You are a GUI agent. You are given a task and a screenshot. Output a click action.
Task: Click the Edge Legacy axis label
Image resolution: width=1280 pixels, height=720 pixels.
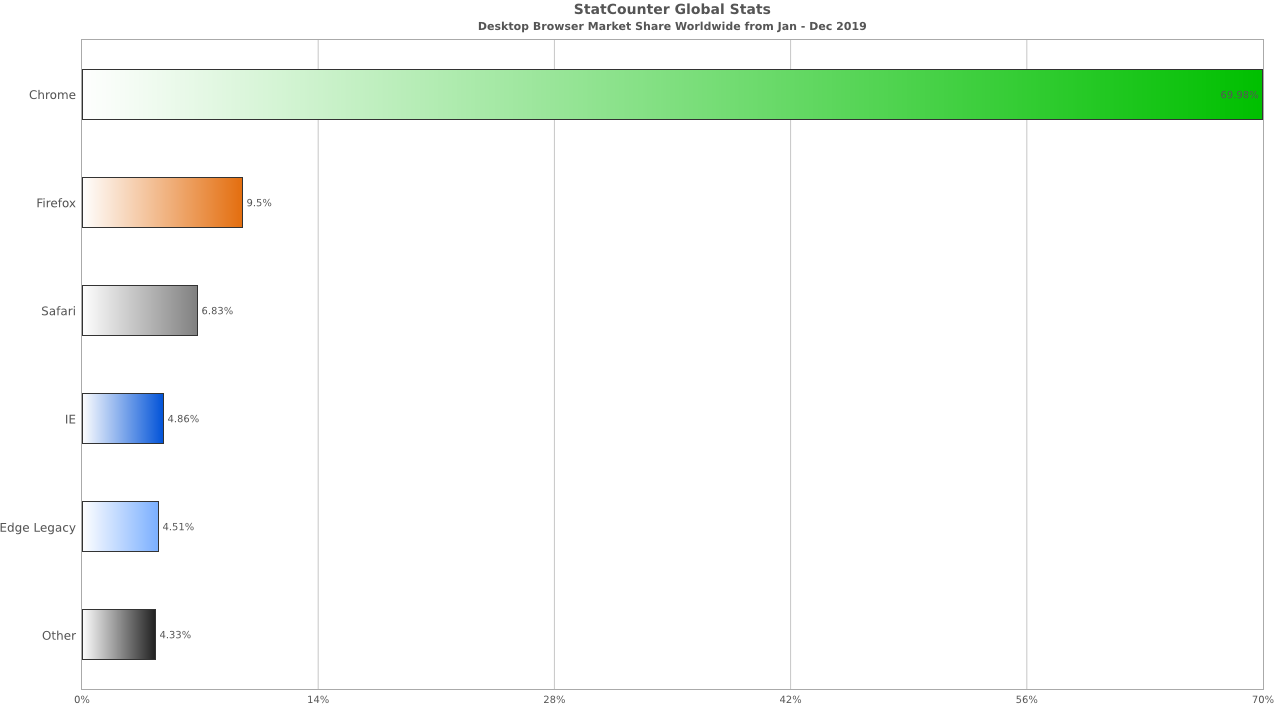point(38,527)
